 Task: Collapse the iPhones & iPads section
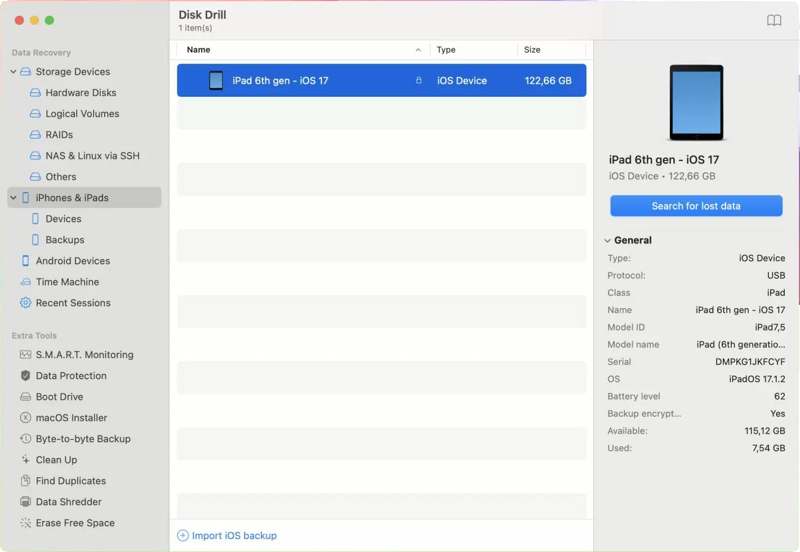(13, 198)
